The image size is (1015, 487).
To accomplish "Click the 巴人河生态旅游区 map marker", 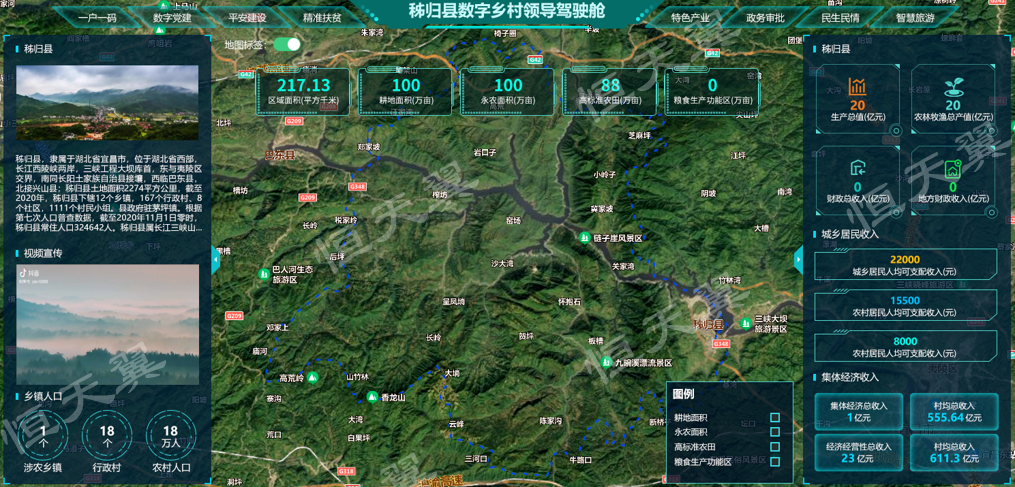I will click(x=263, y=270).
